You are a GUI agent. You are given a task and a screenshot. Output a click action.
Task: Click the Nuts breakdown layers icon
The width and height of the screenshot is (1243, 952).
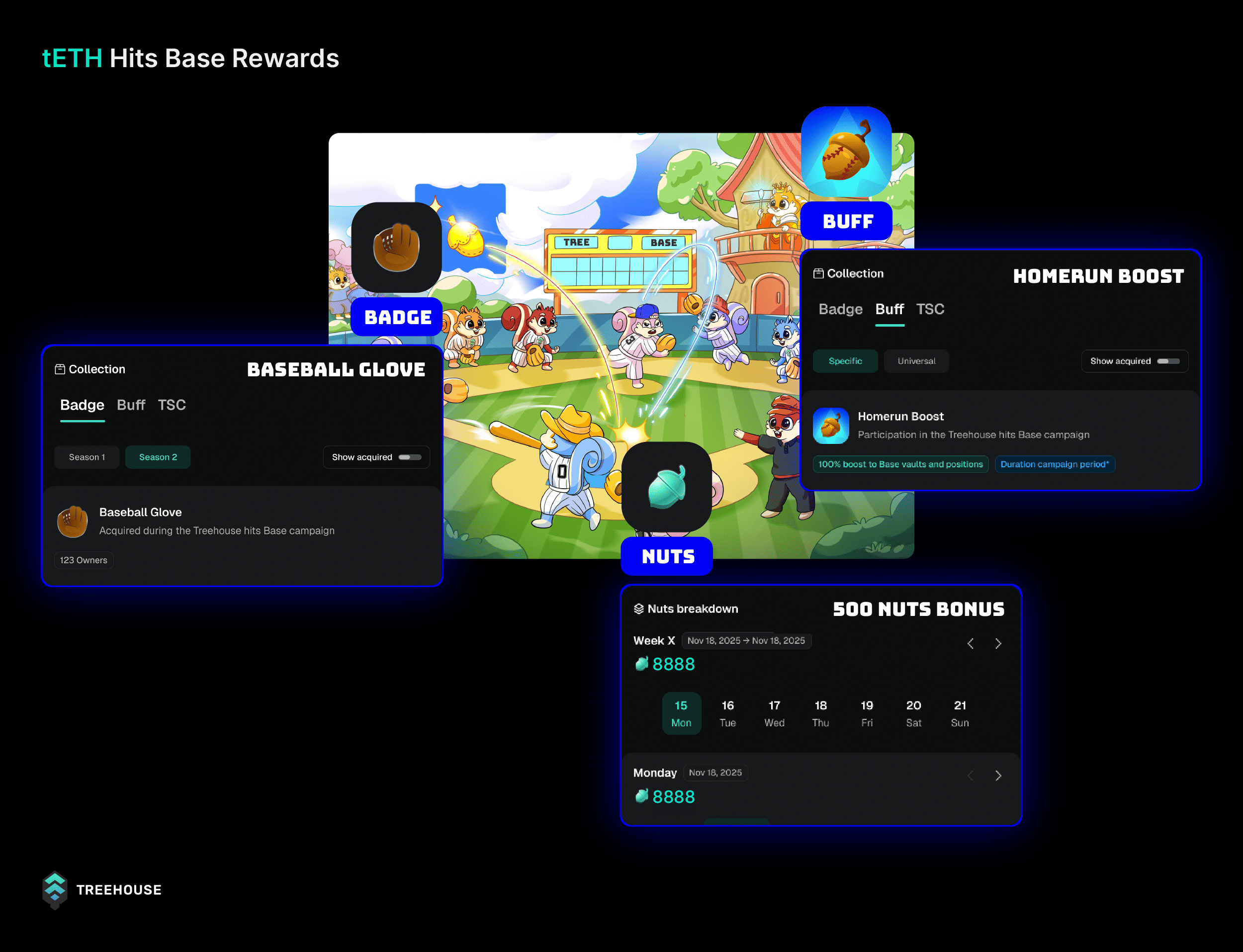pos(639,608)
